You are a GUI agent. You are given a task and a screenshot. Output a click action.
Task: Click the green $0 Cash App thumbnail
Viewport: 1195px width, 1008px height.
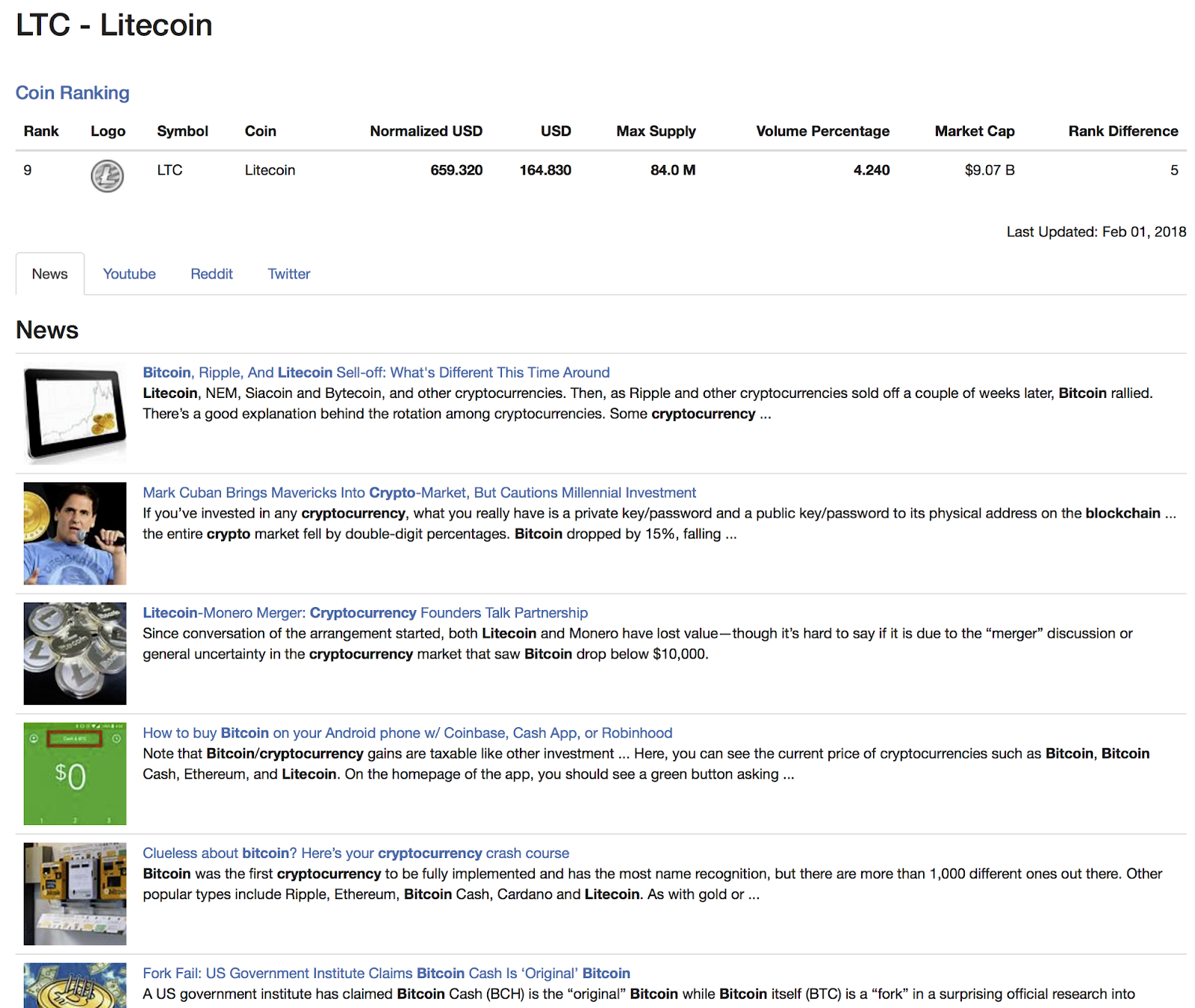(x=75, y=774)
